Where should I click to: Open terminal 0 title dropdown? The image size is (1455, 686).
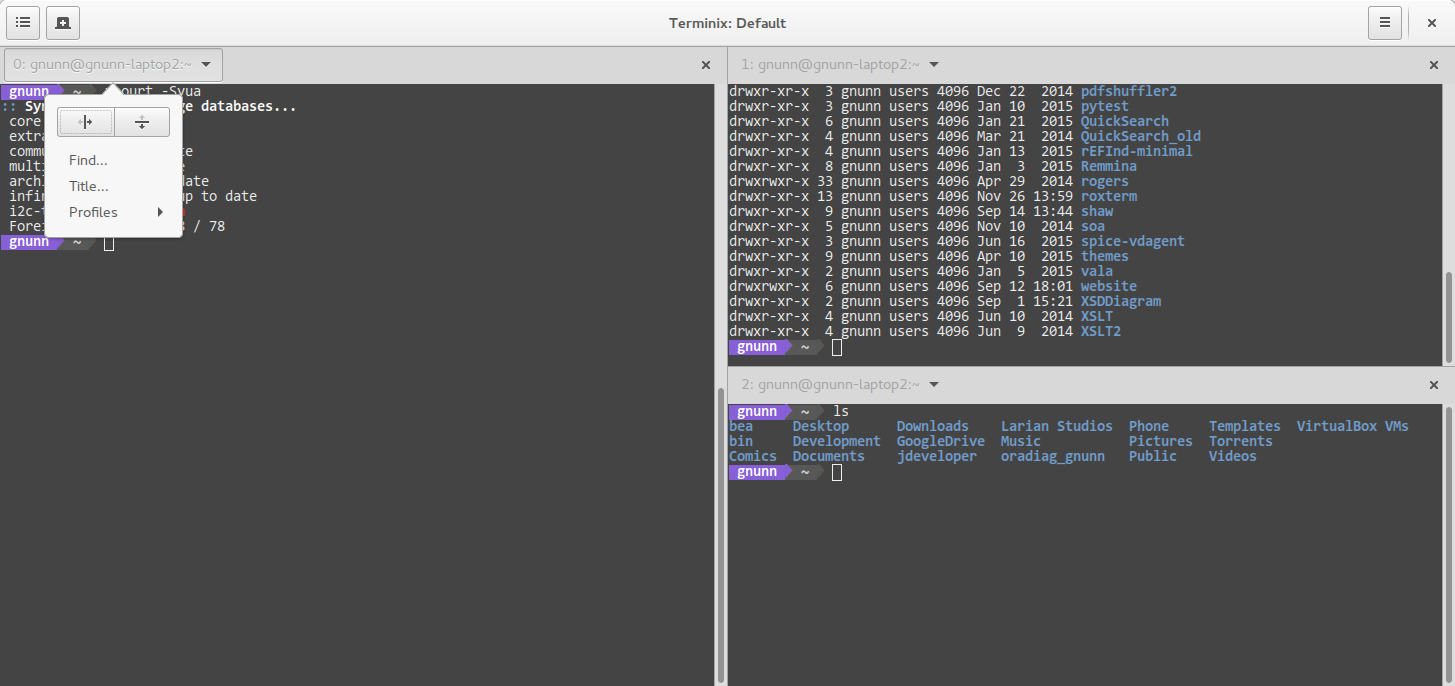point(113,65)
